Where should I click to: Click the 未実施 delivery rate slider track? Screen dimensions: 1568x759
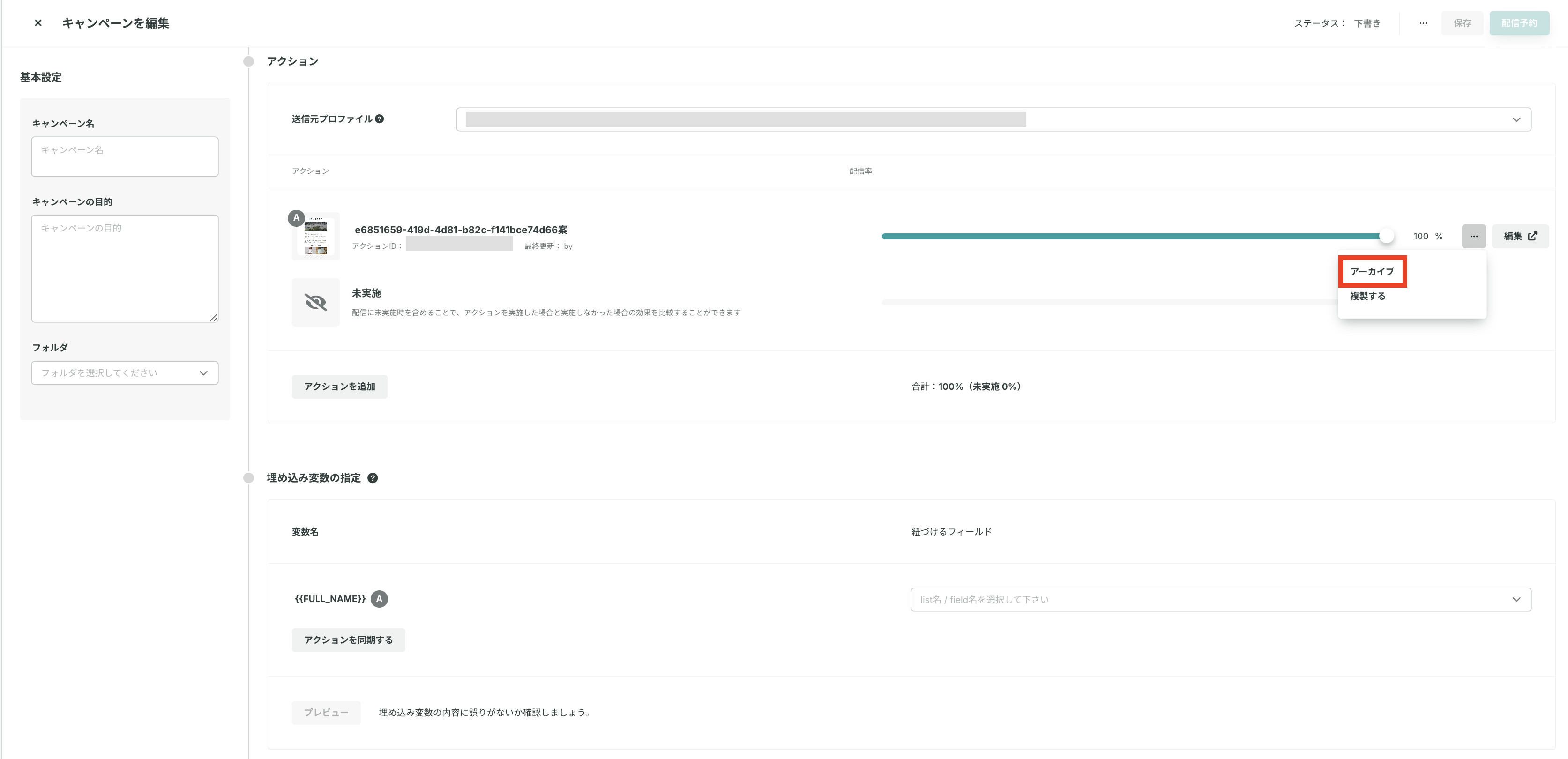(x=1109, y=303)
